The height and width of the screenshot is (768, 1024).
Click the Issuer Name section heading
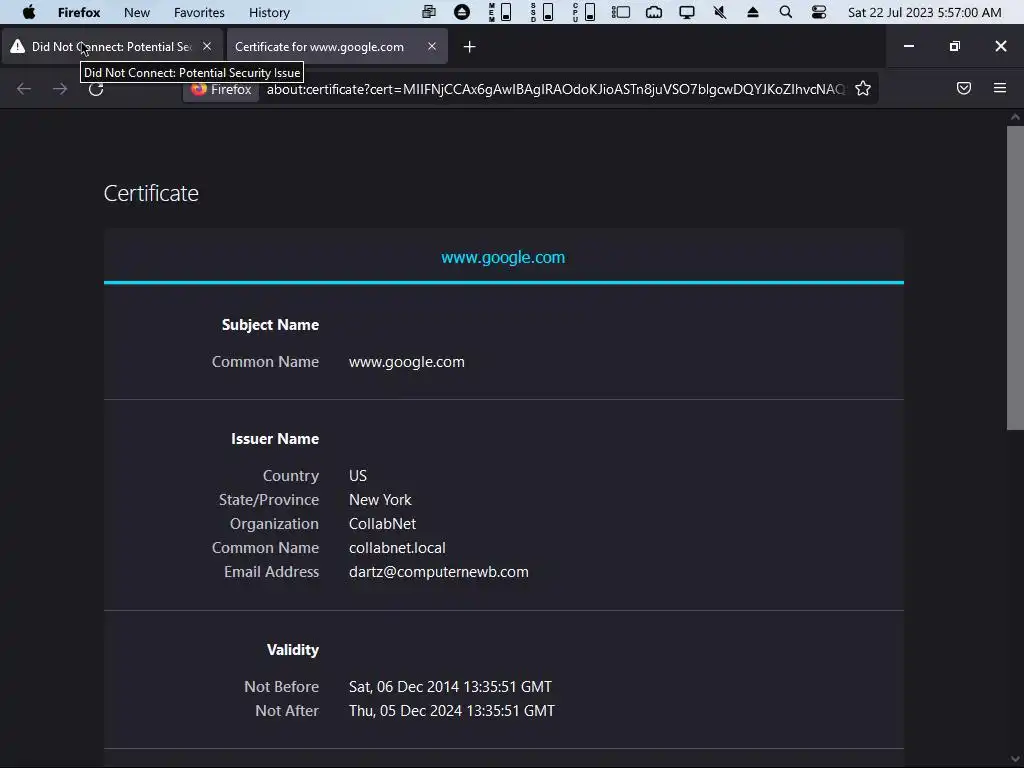(x=275, y=439)
